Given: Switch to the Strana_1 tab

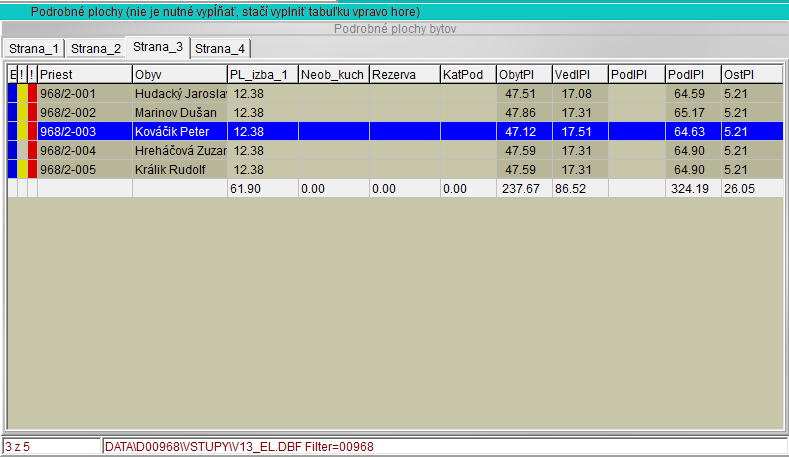Looking at the screenshot, I should (x=34, y=49).
